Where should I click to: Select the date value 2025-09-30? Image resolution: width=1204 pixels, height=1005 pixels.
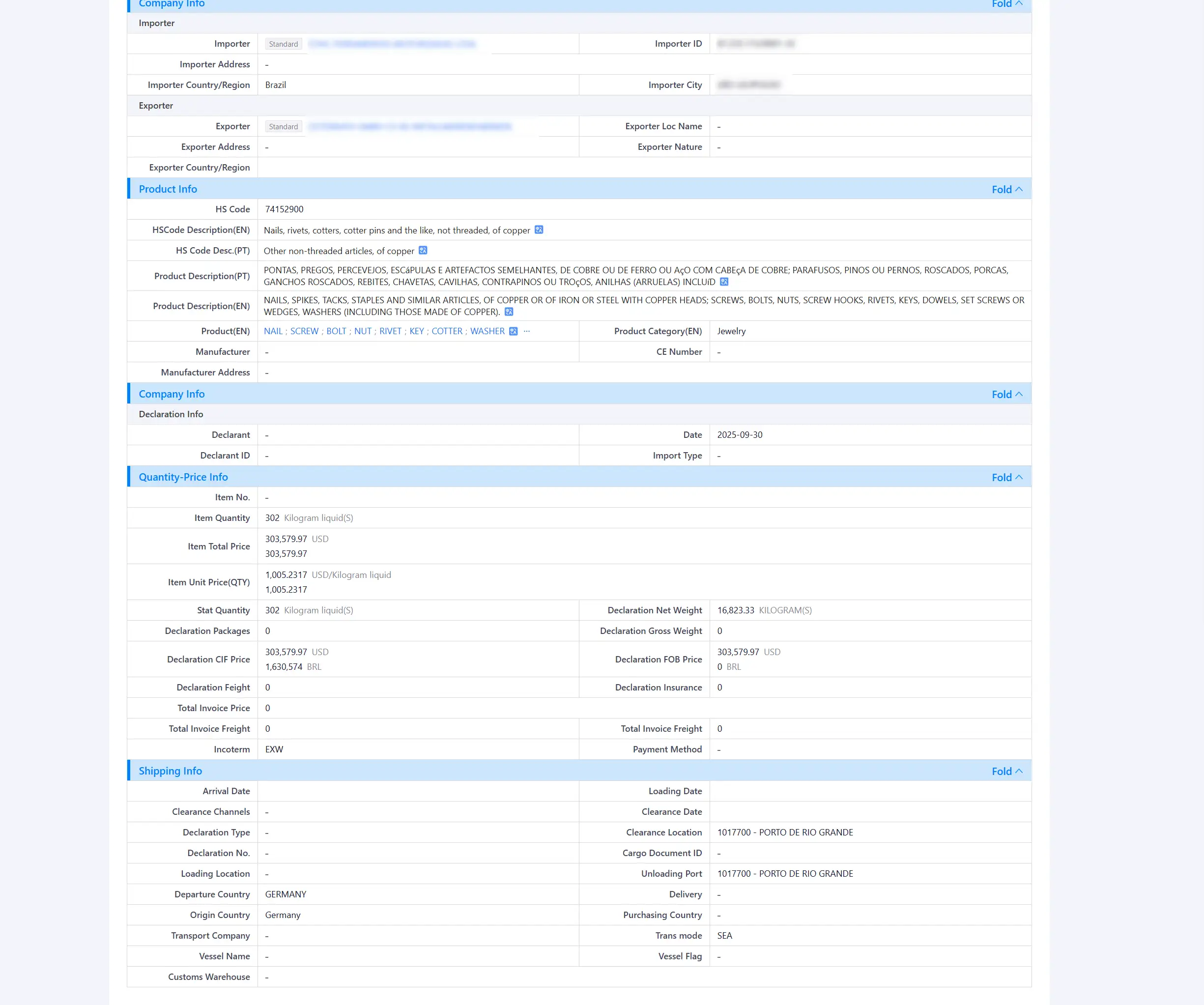point(739,435)
